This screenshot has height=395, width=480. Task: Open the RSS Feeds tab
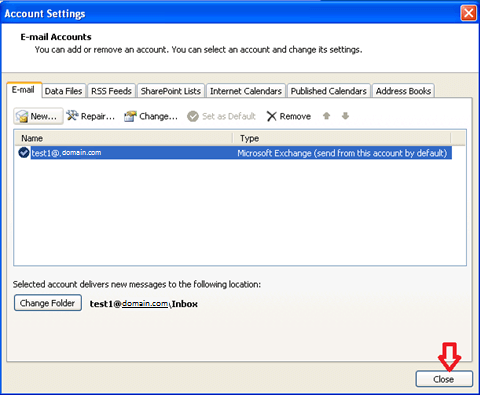(x=111, y=91)
